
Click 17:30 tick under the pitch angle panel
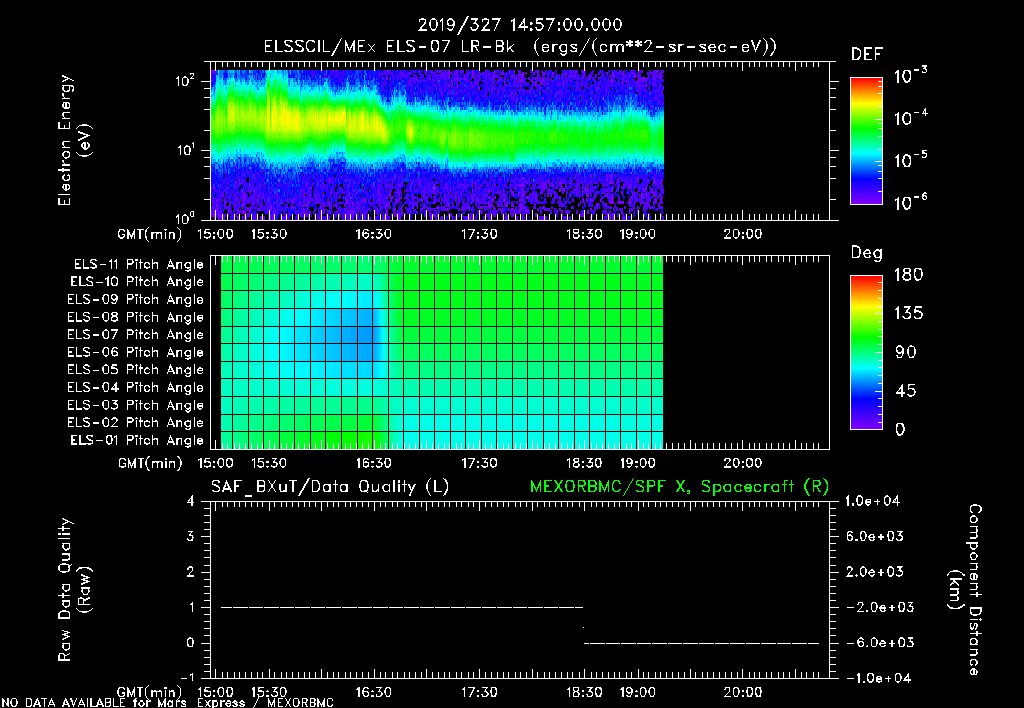(479, 464)
